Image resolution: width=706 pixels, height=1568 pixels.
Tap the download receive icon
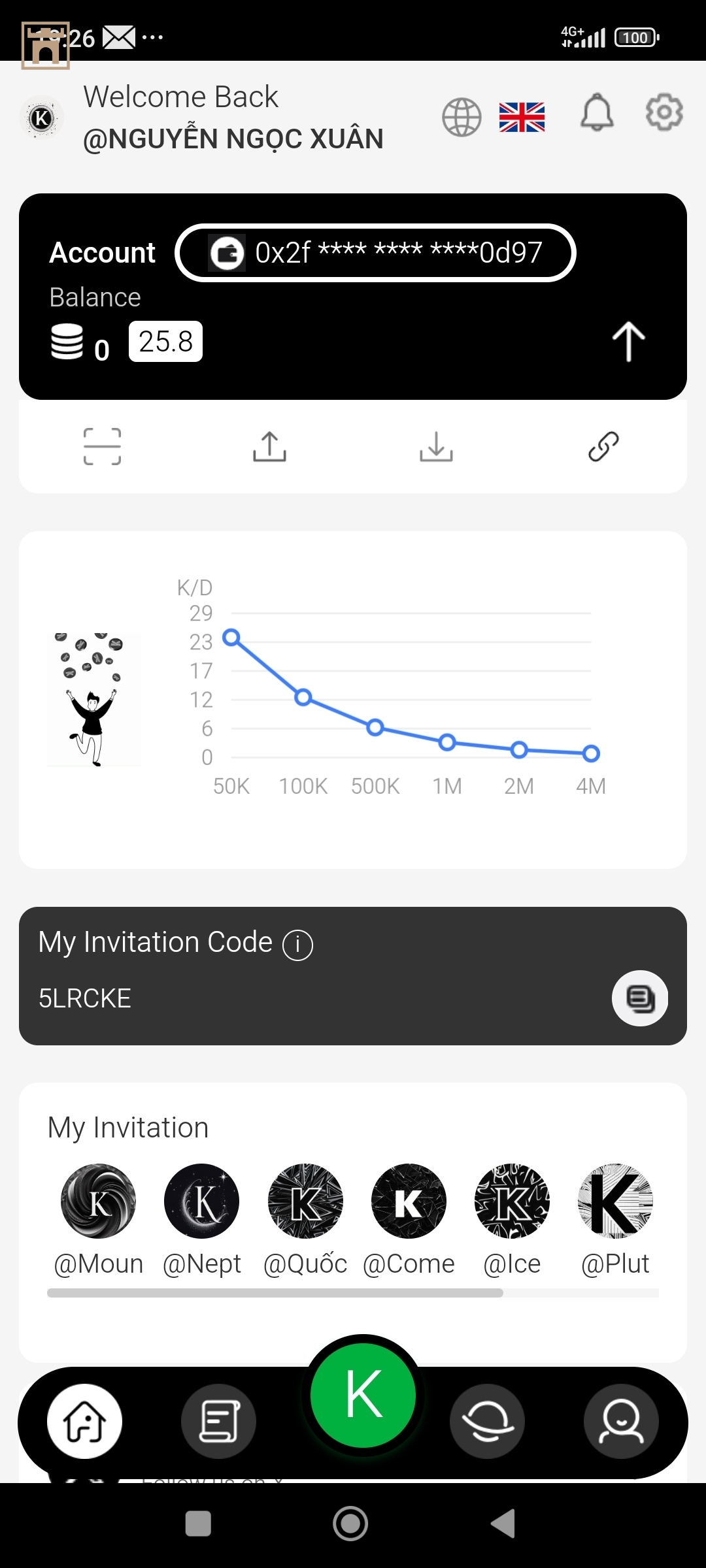[x=436, y=447]
